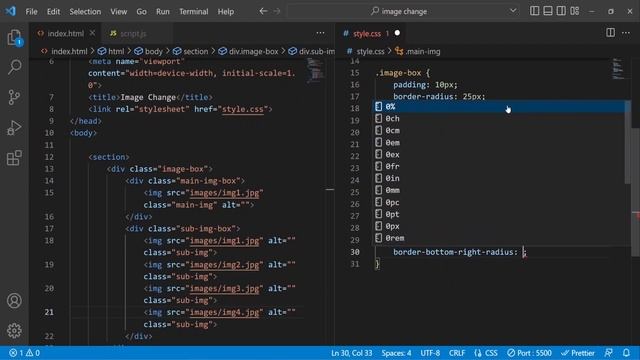
Task: Click the Prettier status bar item
Action: (x=578, y=353)
